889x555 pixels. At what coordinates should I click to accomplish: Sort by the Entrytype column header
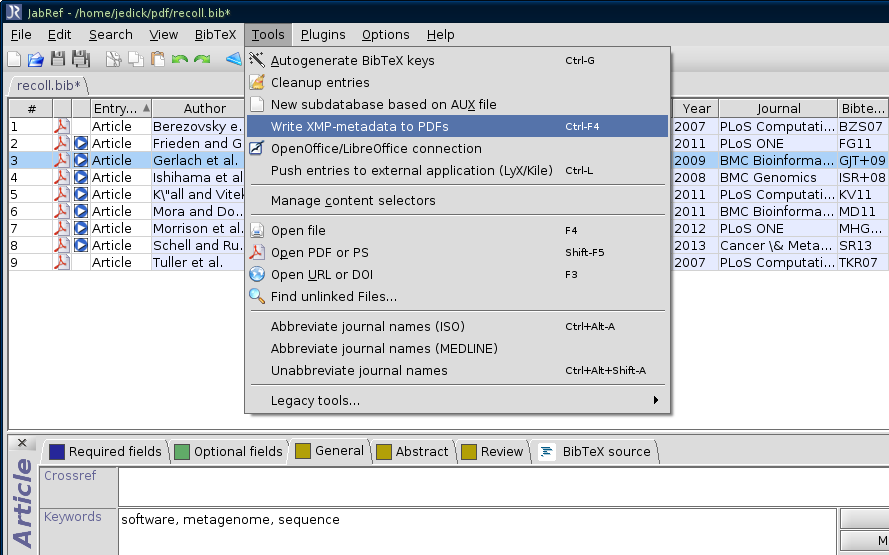(117, 108)
